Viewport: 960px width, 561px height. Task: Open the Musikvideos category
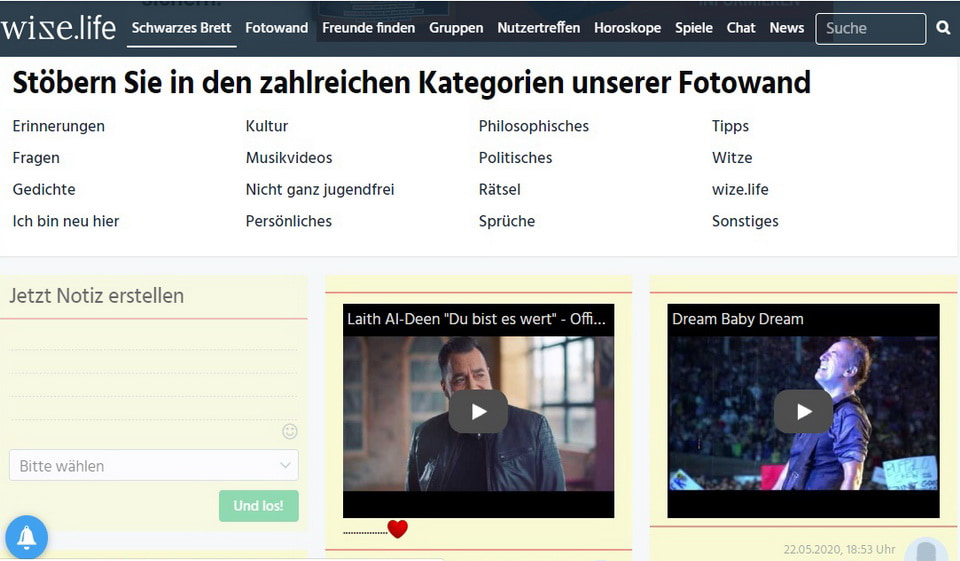point(289,158)
